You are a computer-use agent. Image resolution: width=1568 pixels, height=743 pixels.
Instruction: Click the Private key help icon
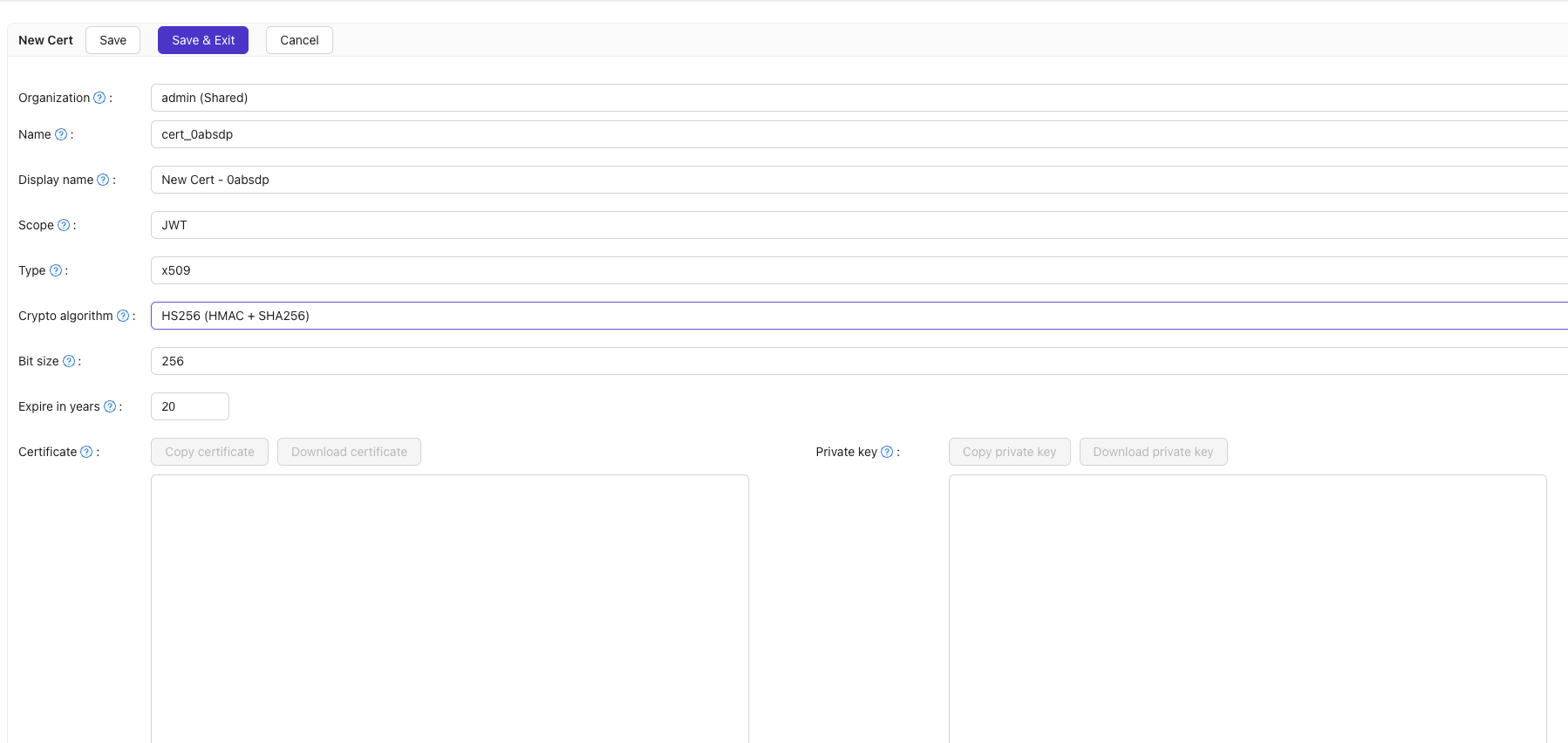tap(887, 452)
